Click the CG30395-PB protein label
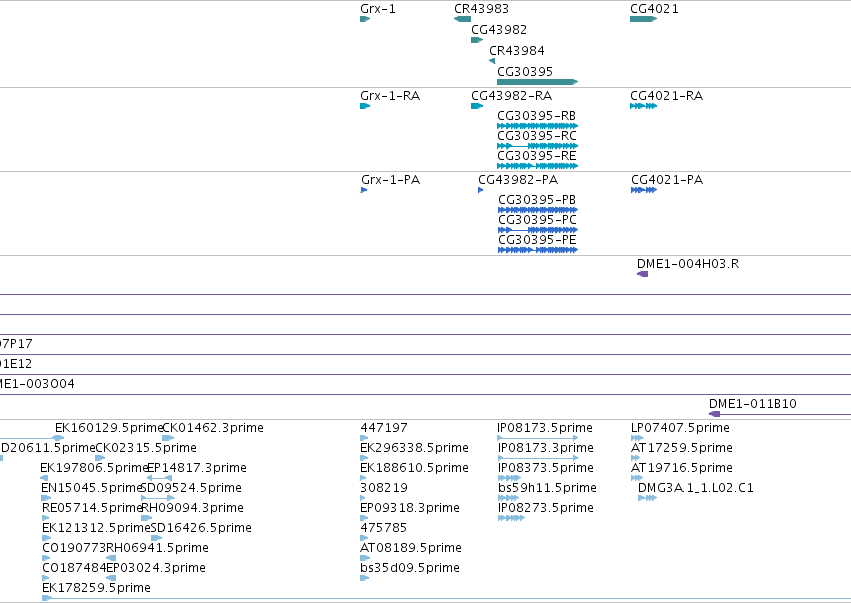 (537, 200)
